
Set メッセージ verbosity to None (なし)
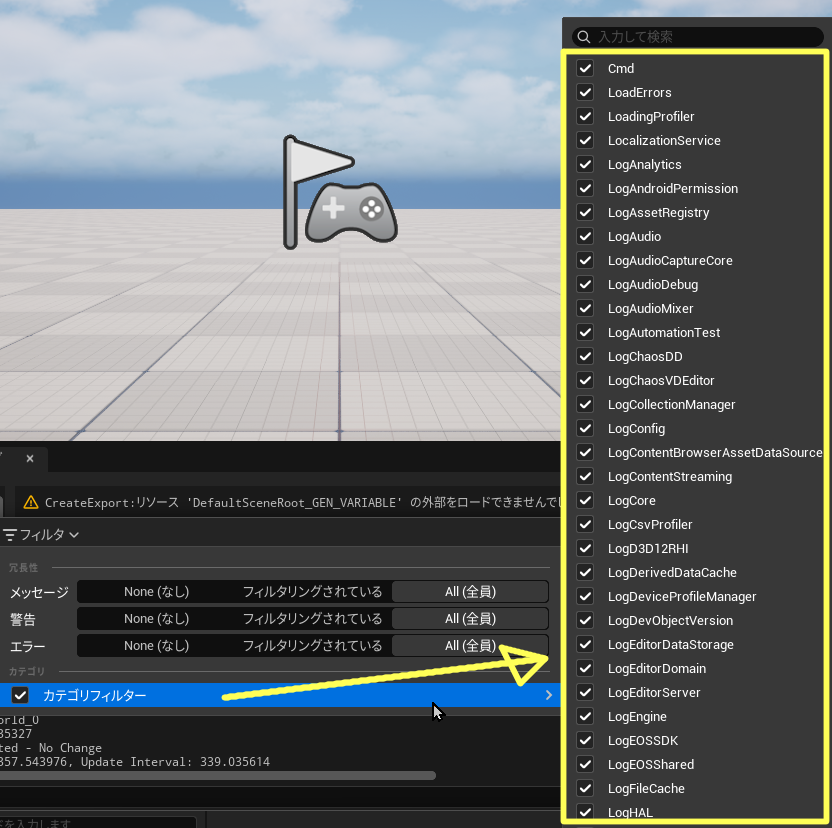156,592
